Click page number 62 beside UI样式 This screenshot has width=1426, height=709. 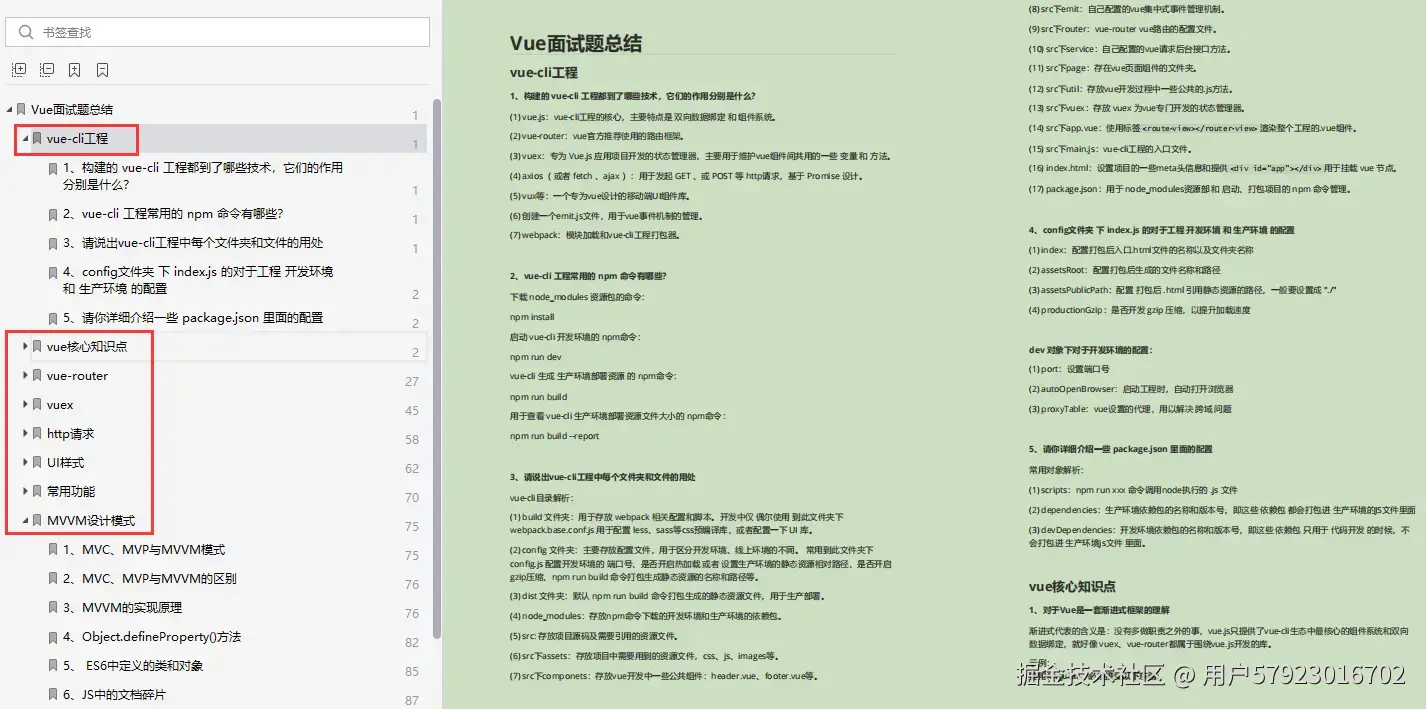click(412, 469)
